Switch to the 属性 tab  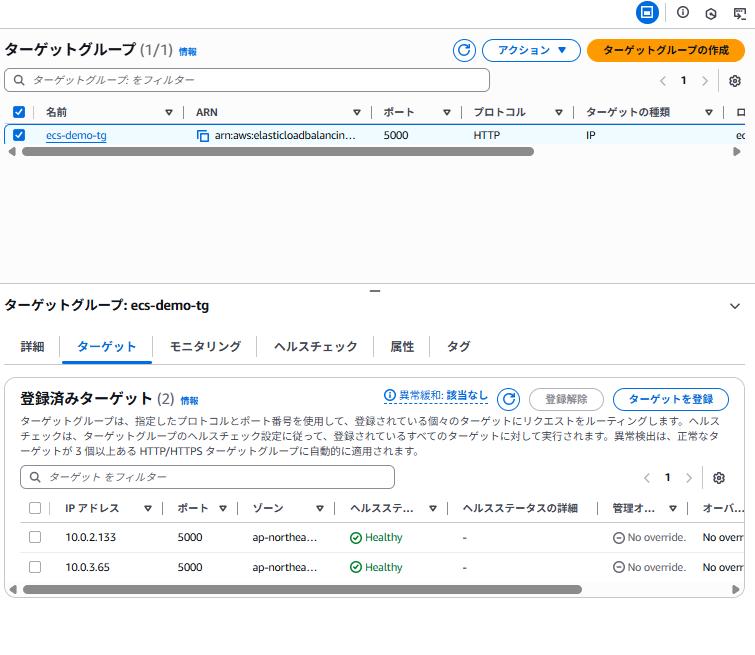(402, 347)
